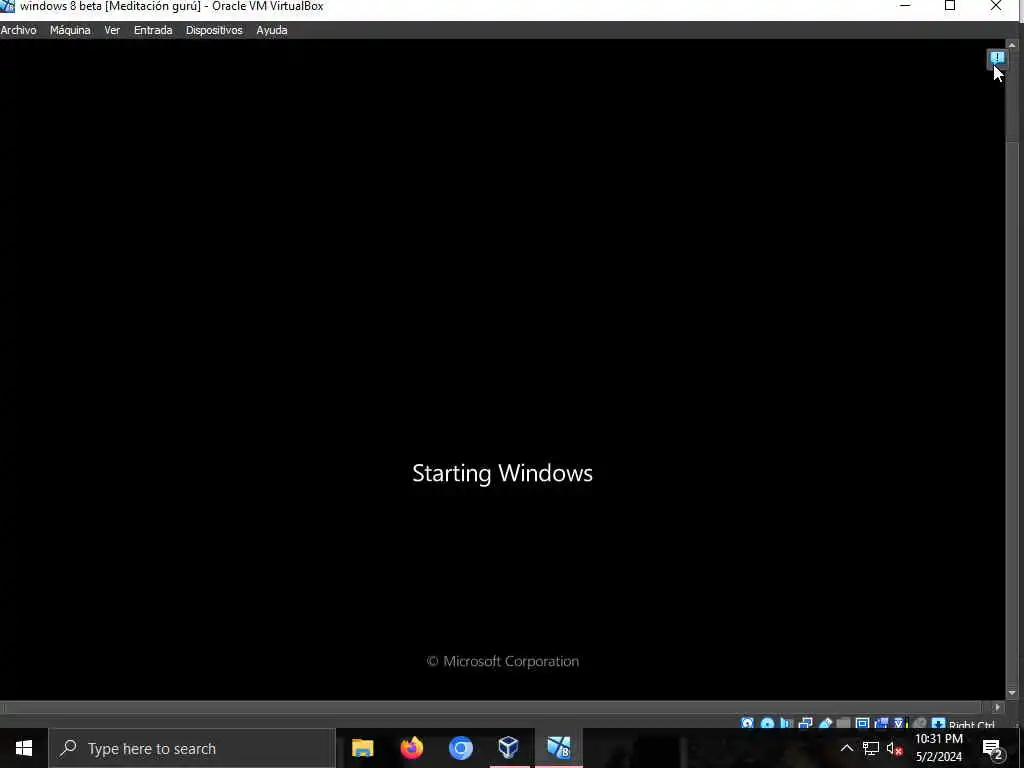Screen dimensions: 1024x768
Task: Open the Máquina menu
Action: (x=70, y=30)
